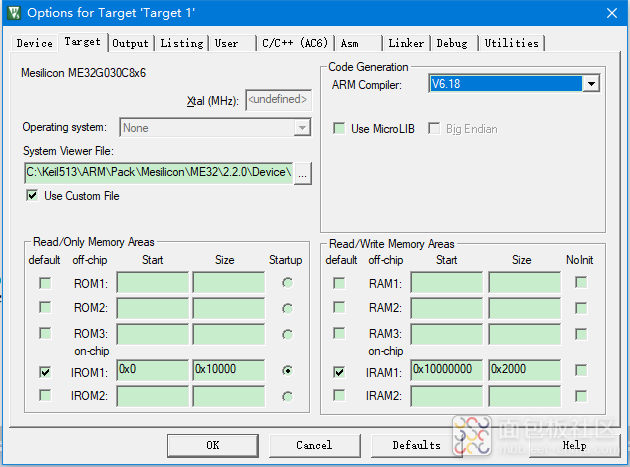Click the IROM1 Start field showing 0x0
The height and width of the screenshot is (467, 630).
coord(152,370)
